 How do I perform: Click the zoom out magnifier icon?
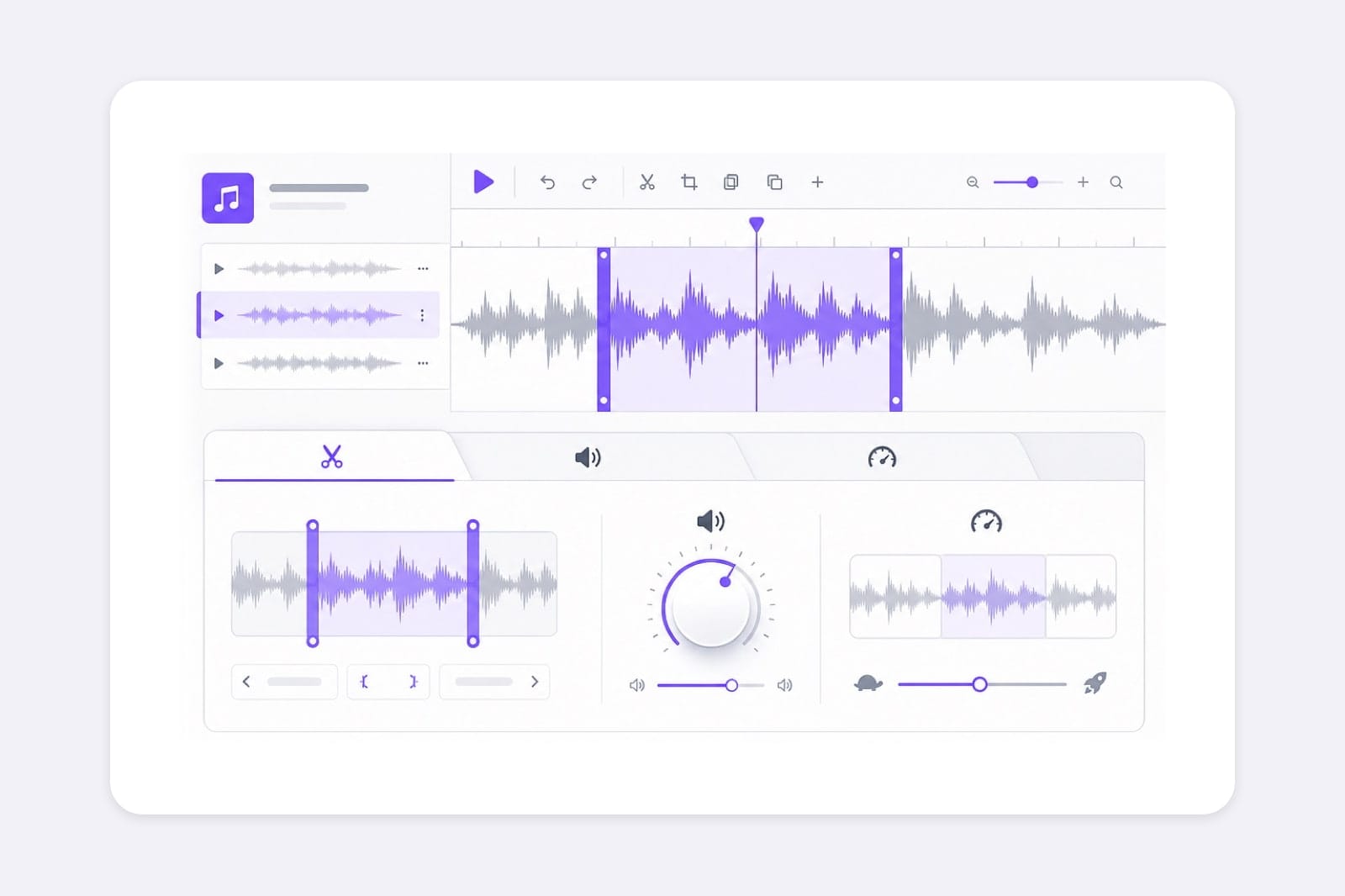pyautogui.click(x=973, y=182)
